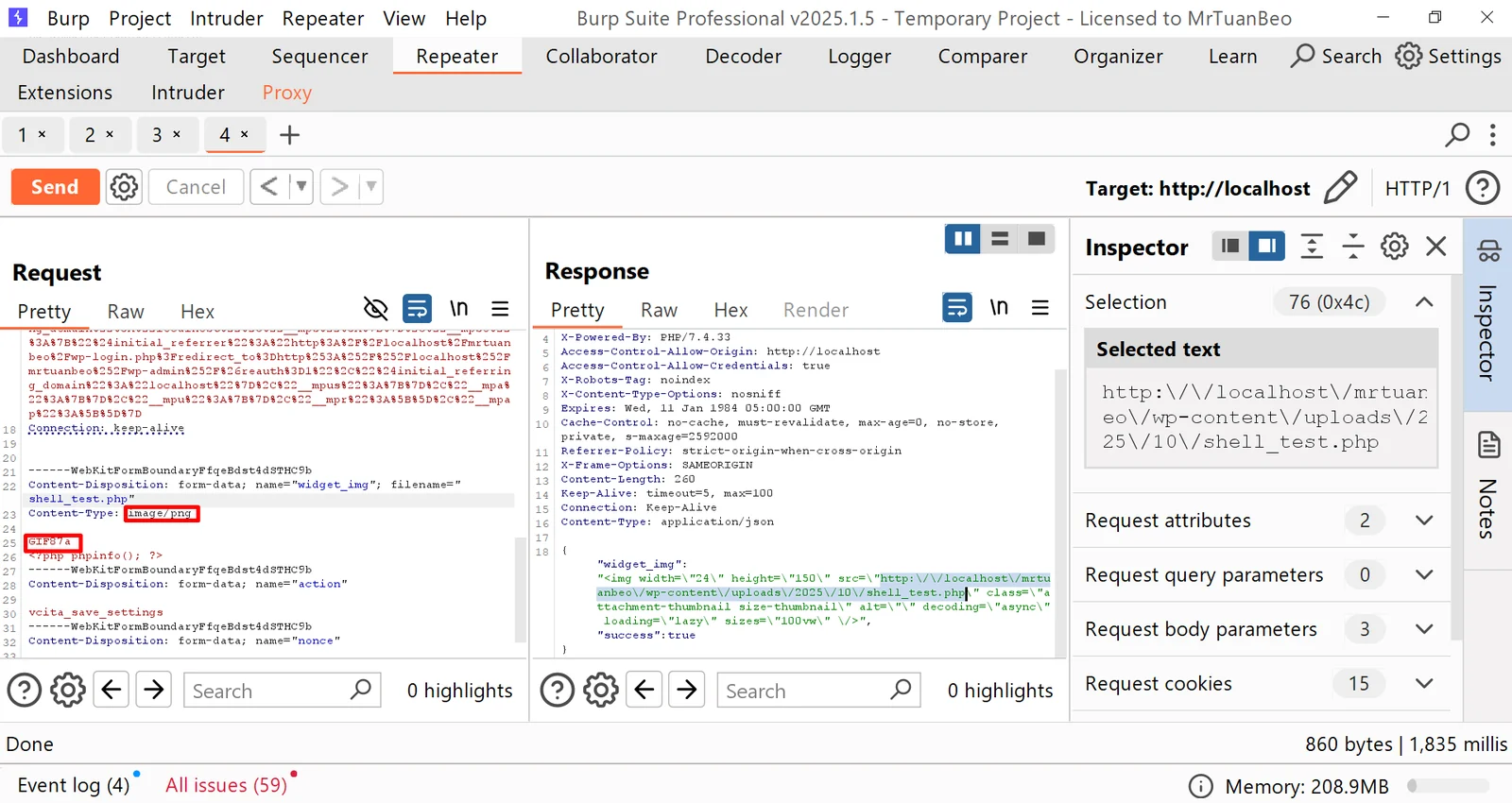The image size is (1512, 803).
Task: Open previous request history dropdown arrow
Action: coord(301,187)
